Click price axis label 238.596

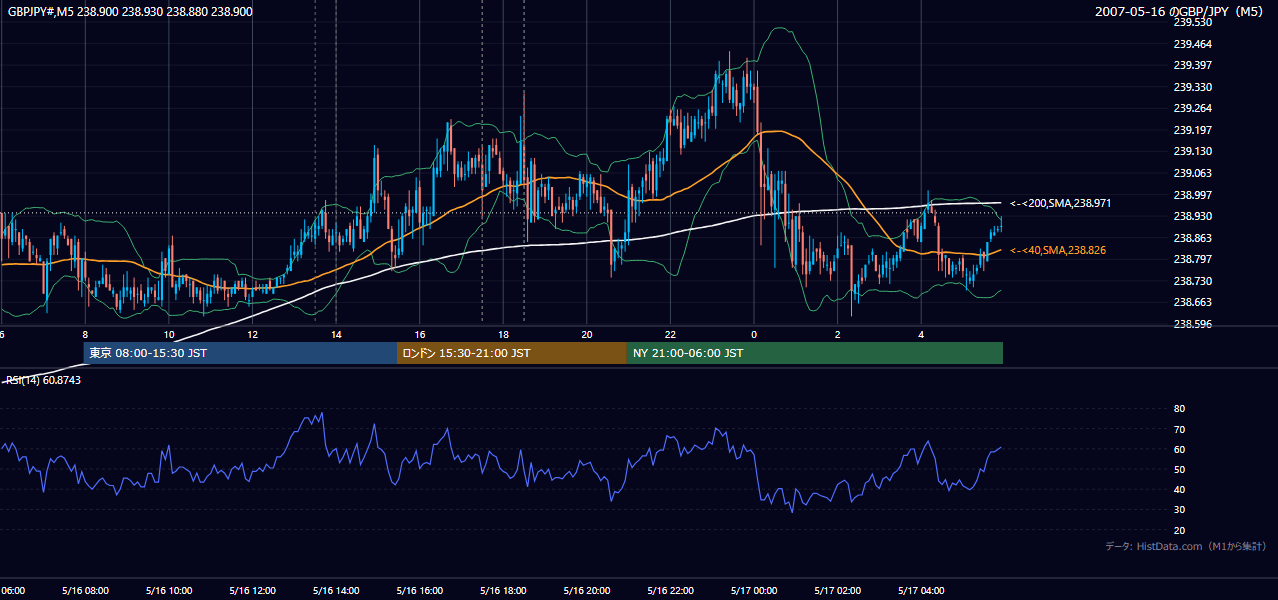click(1193, 324)
